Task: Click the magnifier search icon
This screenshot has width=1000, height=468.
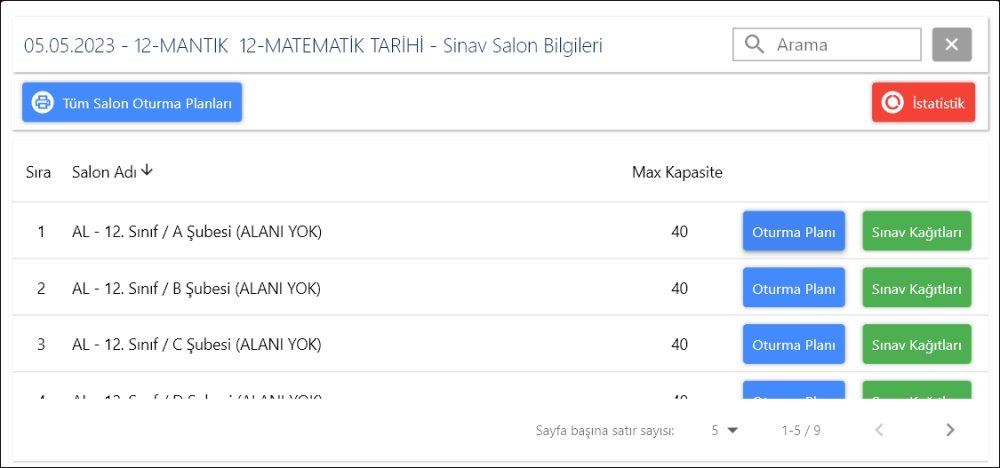Action: click(x=754, y=45)
